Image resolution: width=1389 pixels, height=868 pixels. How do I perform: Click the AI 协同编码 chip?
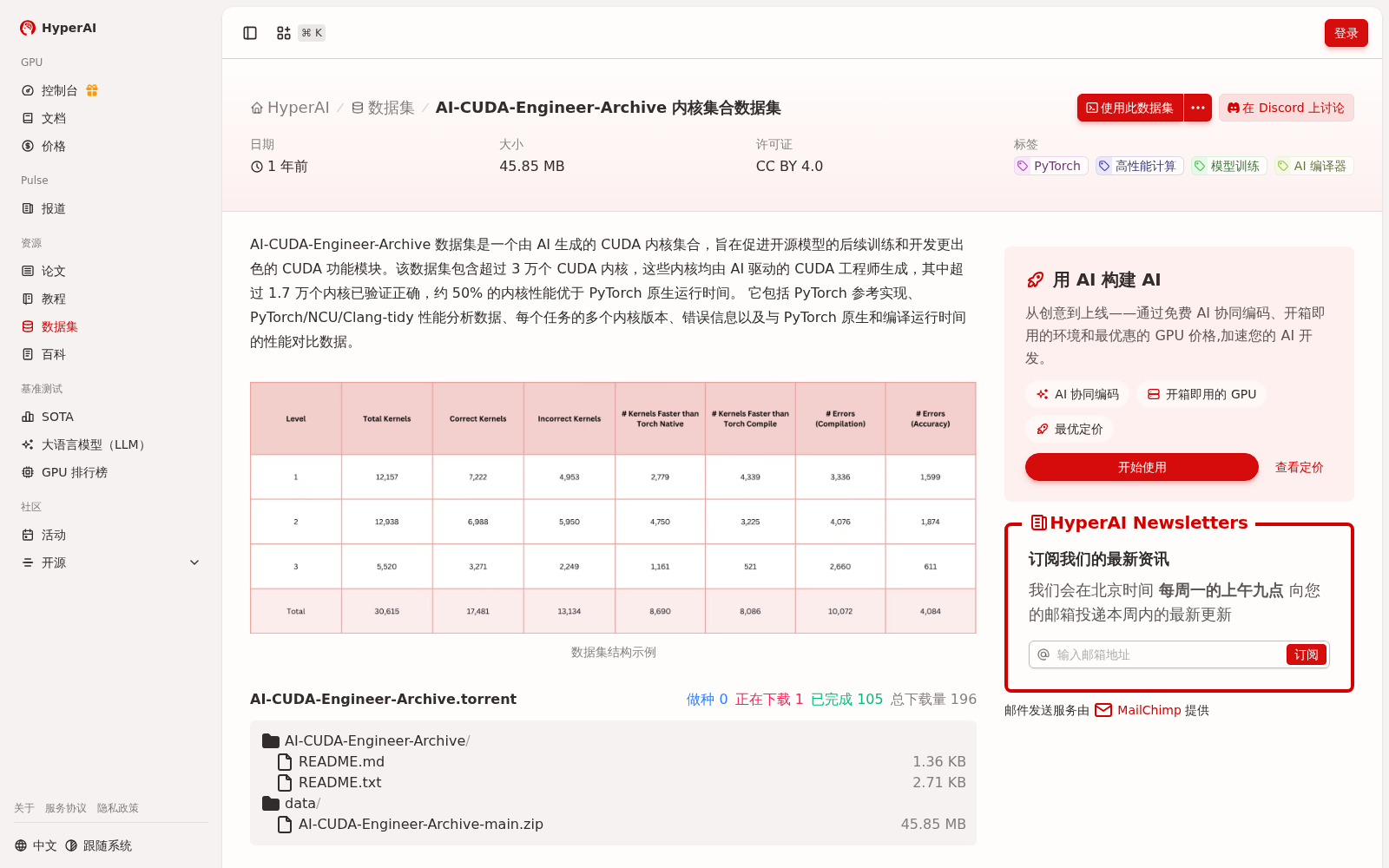coord(1077,394)
